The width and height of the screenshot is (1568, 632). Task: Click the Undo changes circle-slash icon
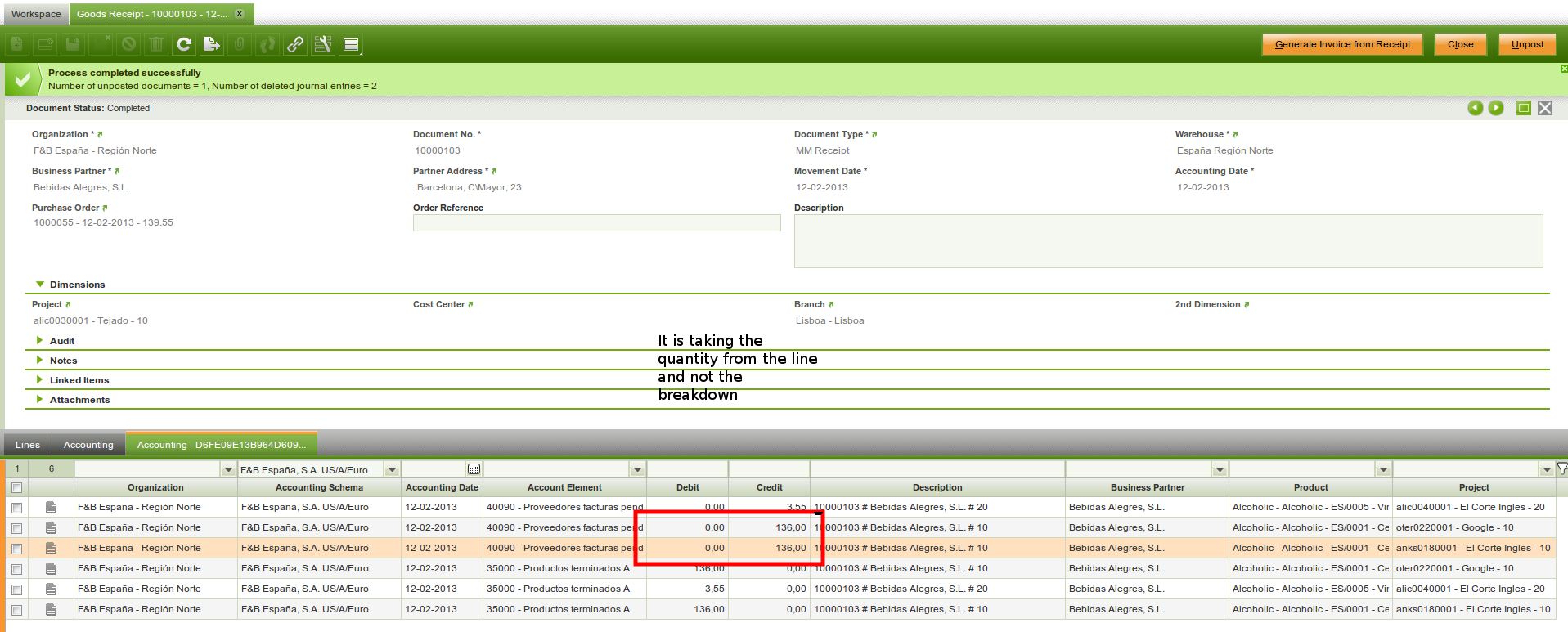click(128, 44)
